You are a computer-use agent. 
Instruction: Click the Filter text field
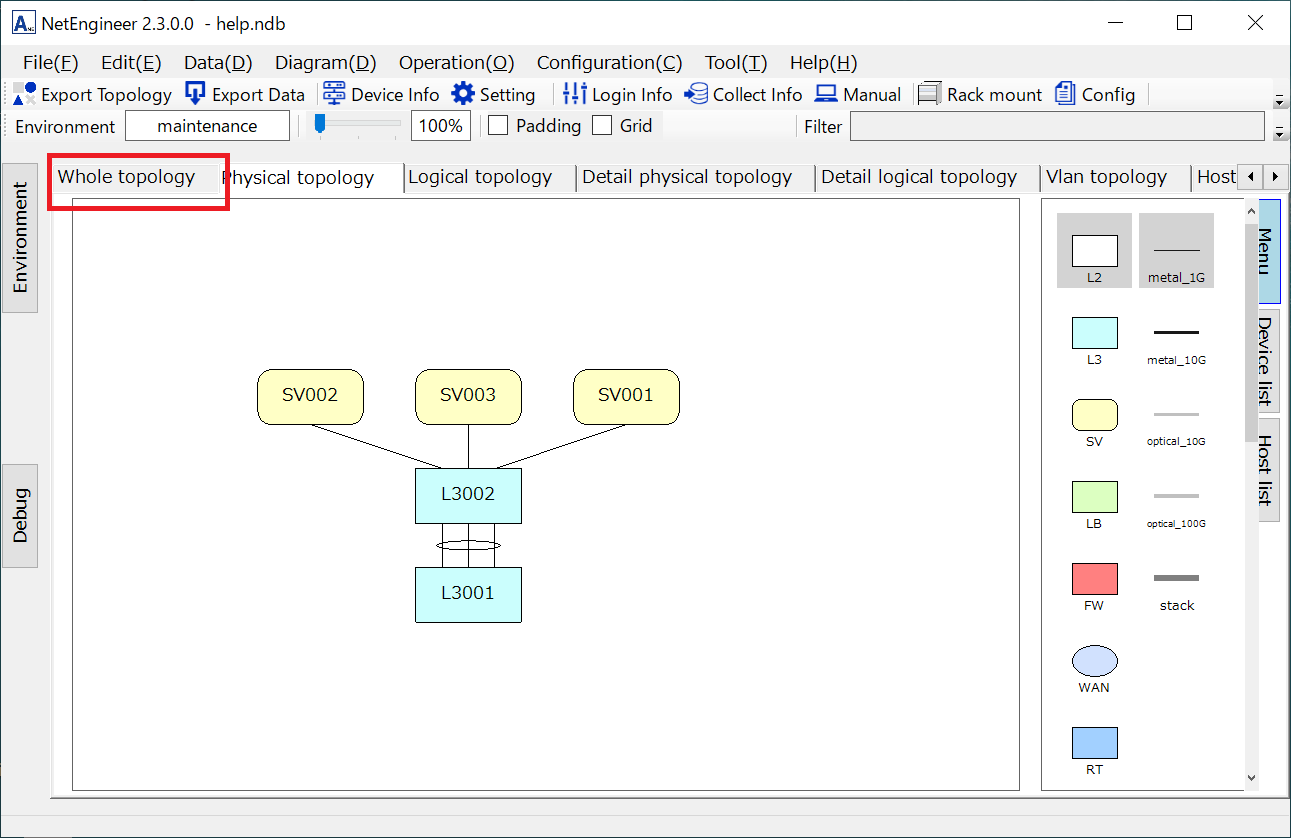[x=1056, y=127]
